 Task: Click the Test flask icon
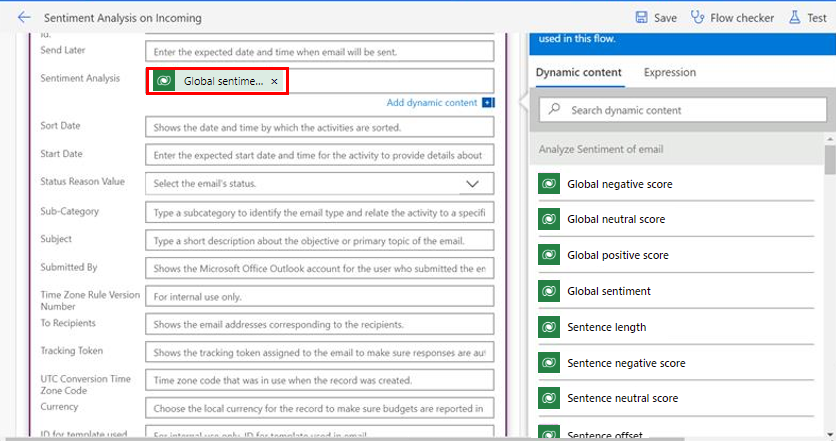tap(794, 18)
